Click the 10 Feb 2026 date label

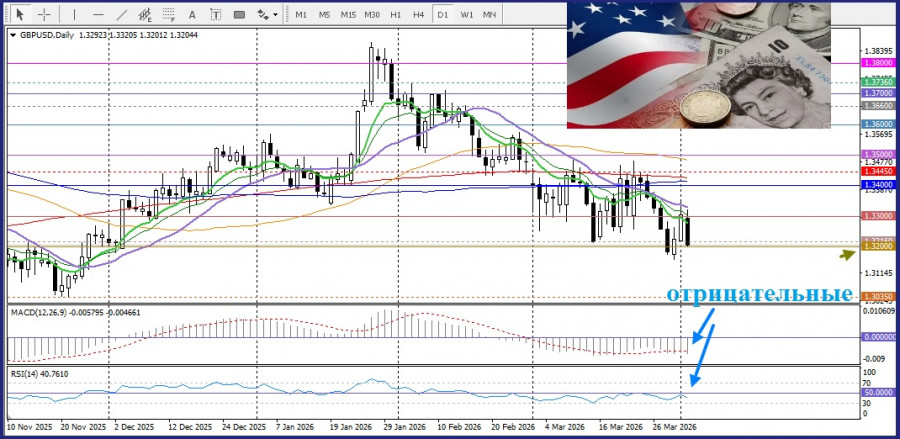458,428
